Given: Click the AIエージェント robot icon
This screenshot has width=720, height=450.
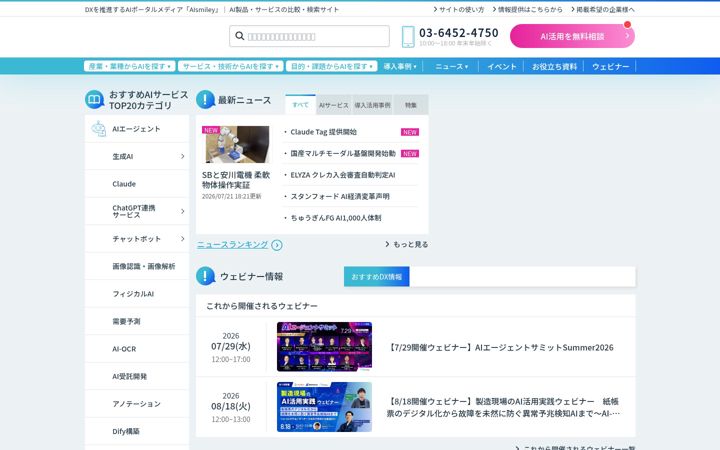Looking at the screenshot, I should 99,129.
